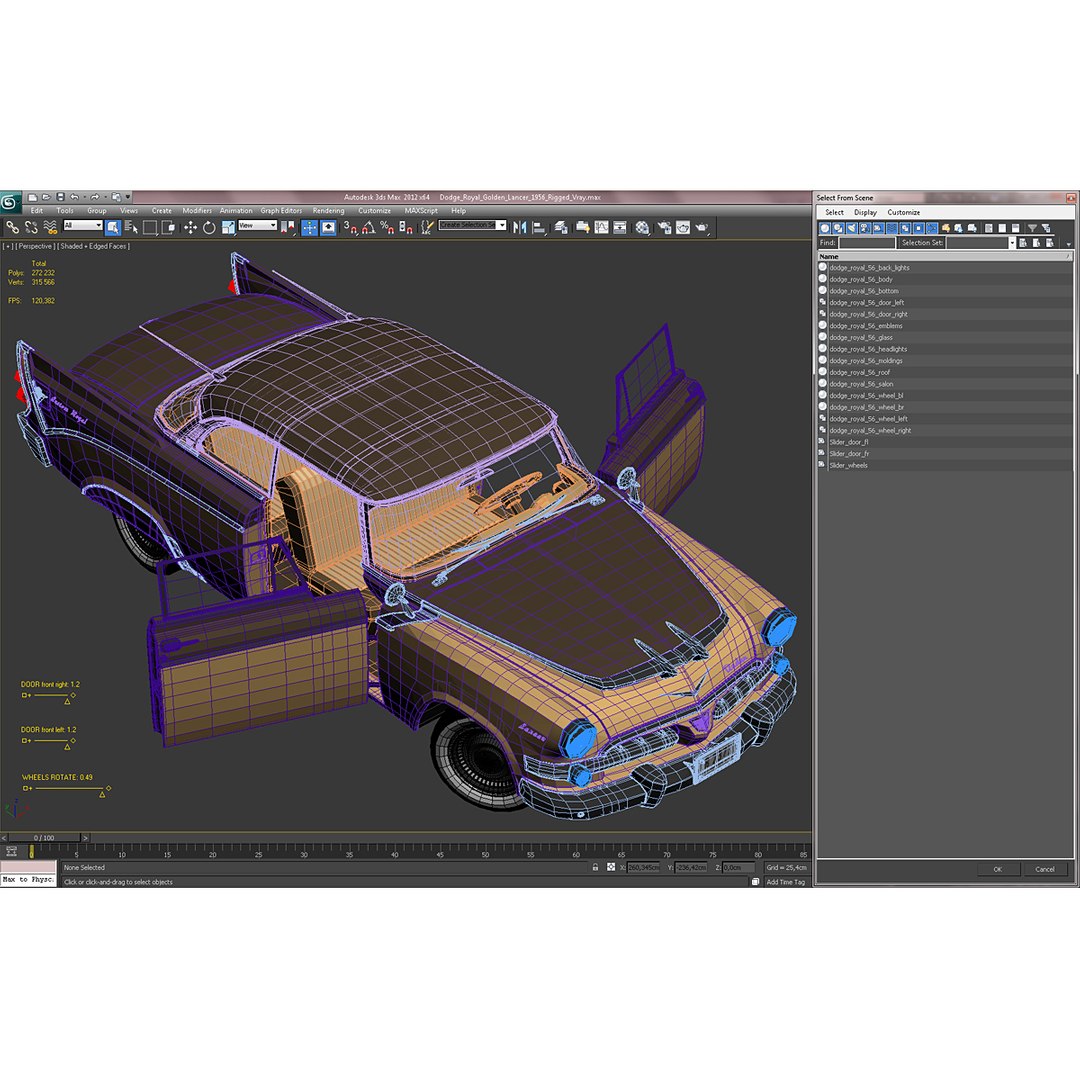Click the 3ds Max application logo button
The height and width of the screenshot is (1080, 1080).
(9, 202)
